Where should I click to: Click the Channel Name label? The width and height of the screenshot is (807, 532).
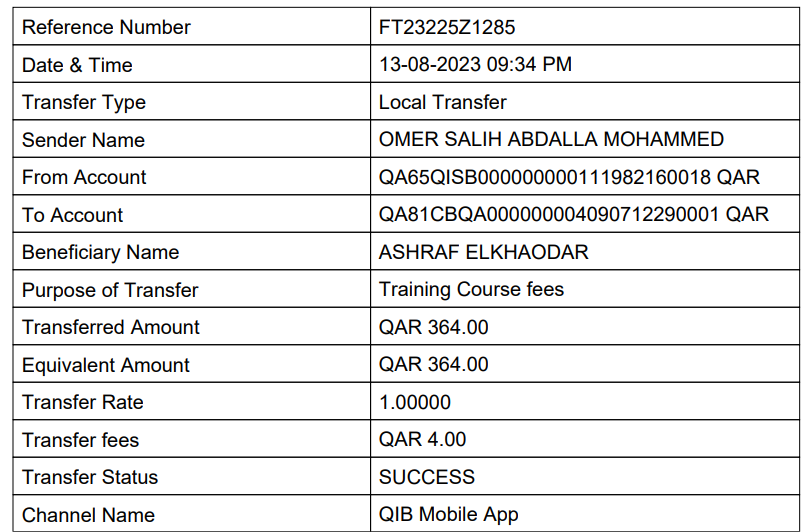click(x=88, y=515)
